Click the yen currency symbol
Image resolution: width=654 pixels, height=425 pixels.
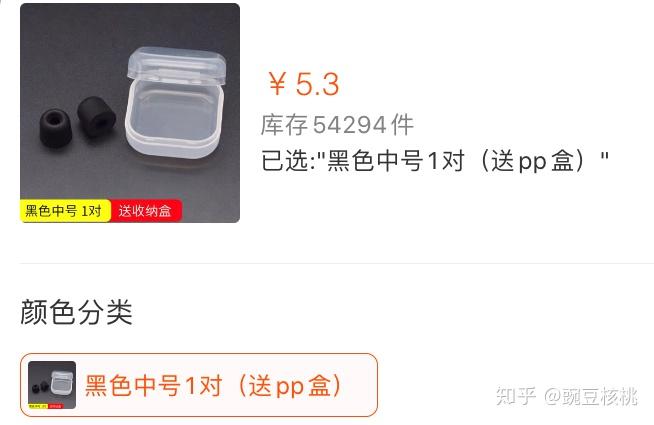click(277, 84)
